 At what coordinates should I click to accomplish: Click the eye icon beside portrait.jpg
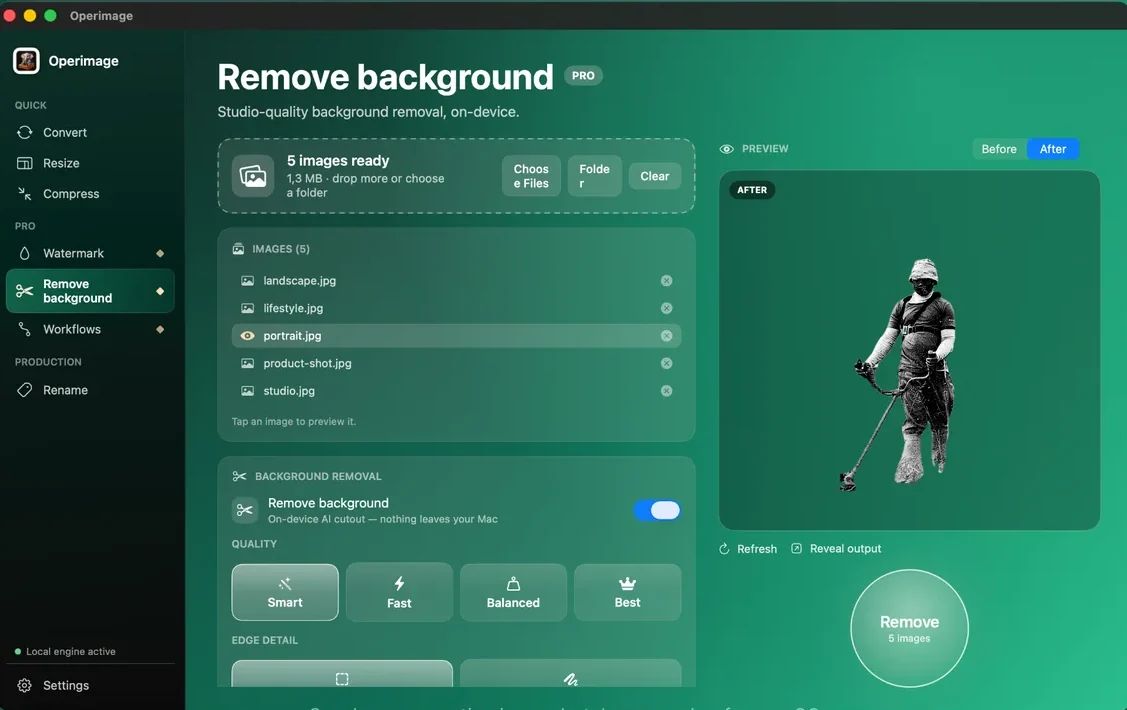[247, 336]
